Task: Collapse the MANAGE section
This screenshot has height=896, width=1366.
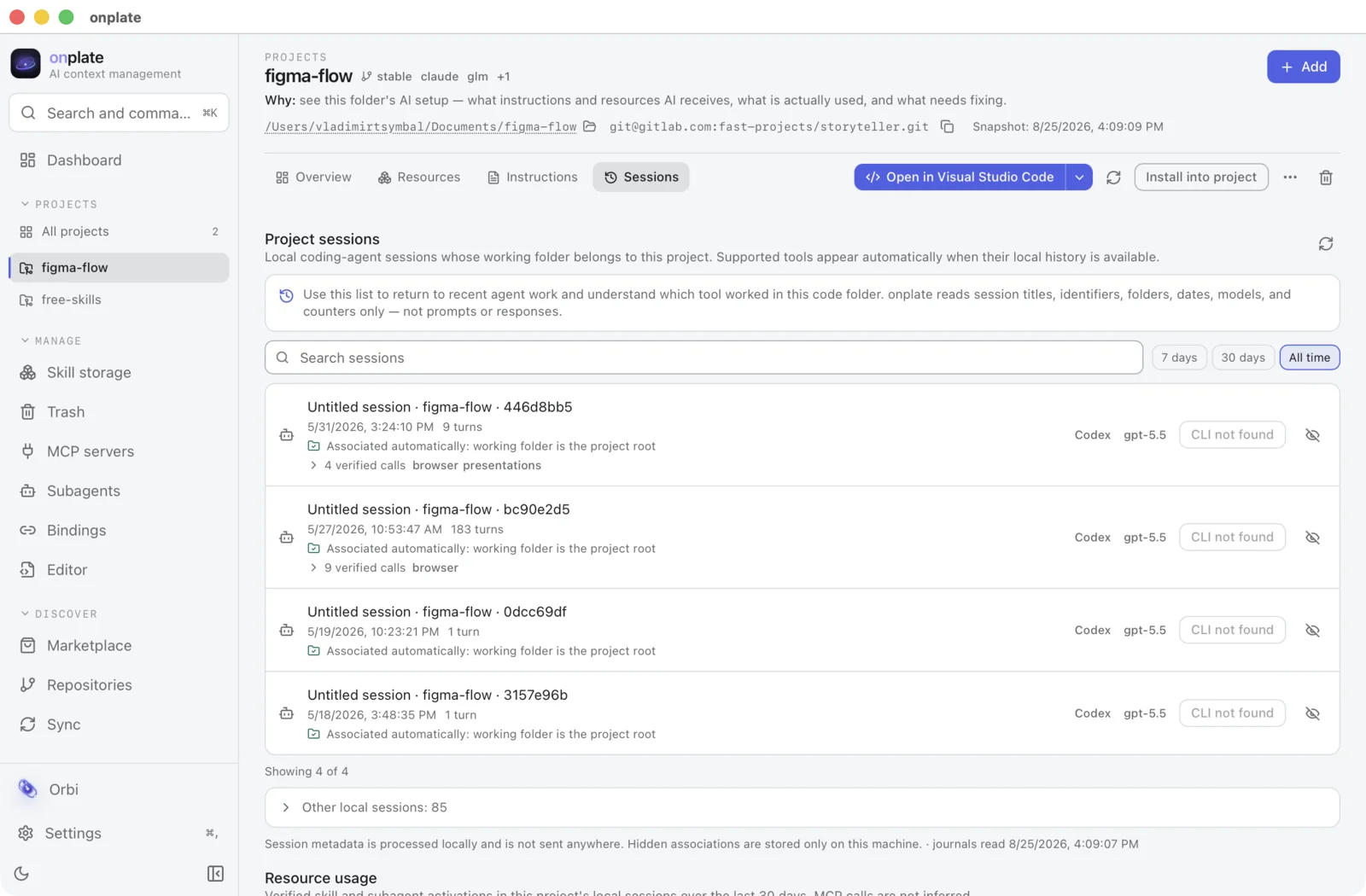Action: tap(51, 340)
